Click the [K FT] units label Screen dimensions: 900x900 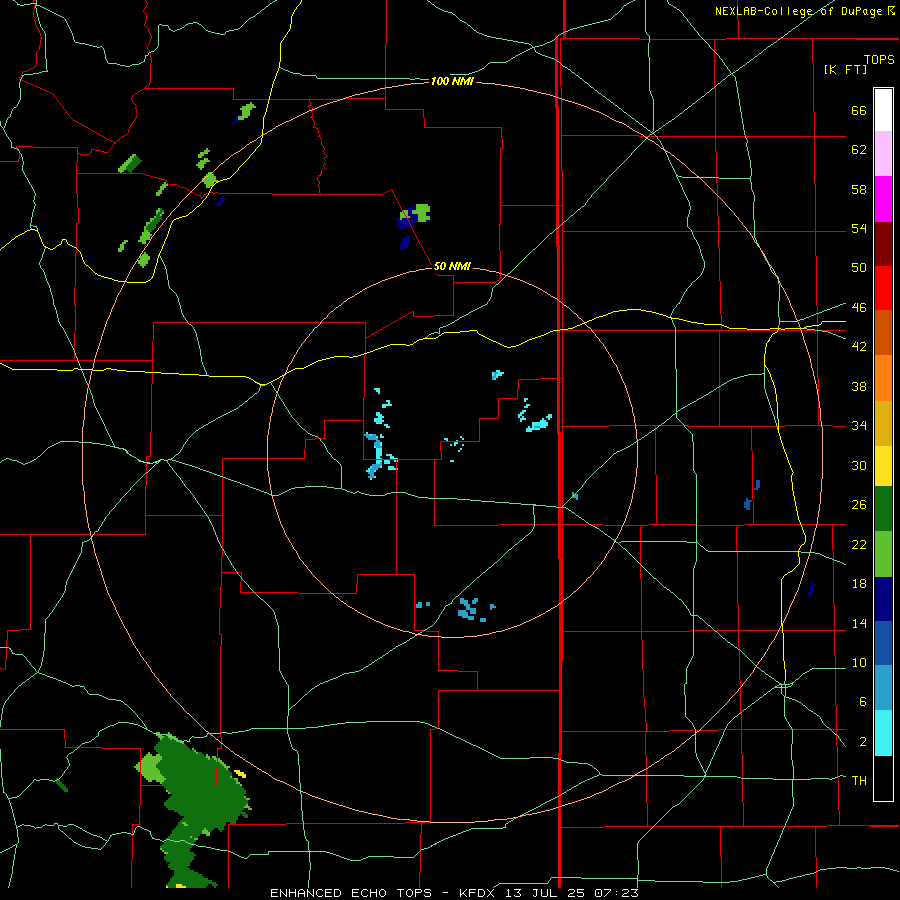pos(845,69)
